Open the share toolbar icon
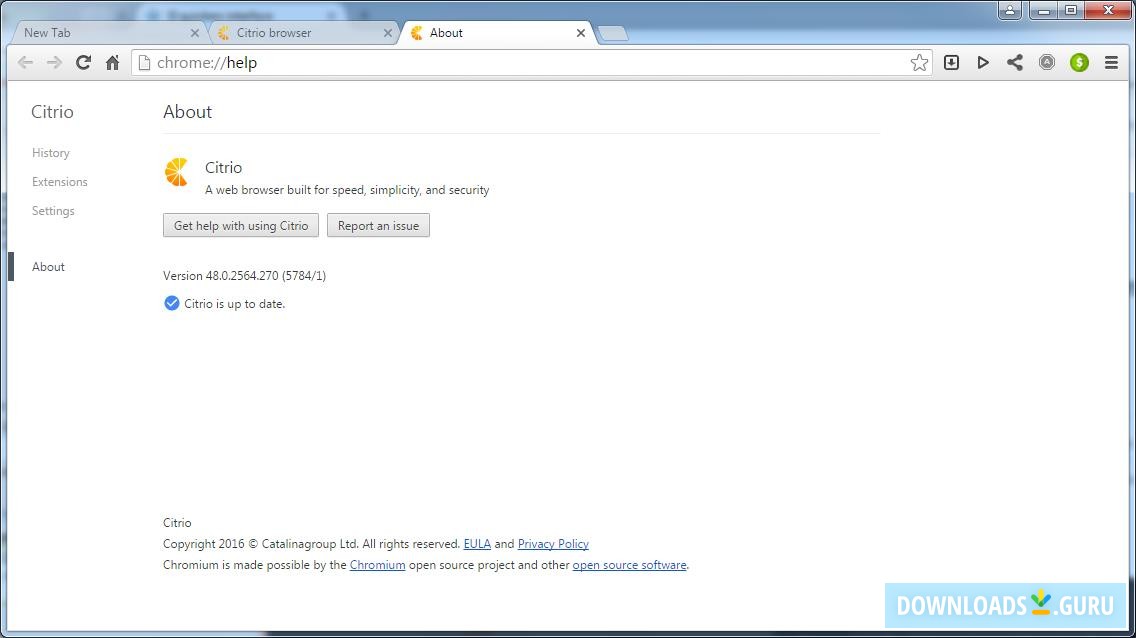Viewport: 1136px width, 638px height. pos(1015,63)
